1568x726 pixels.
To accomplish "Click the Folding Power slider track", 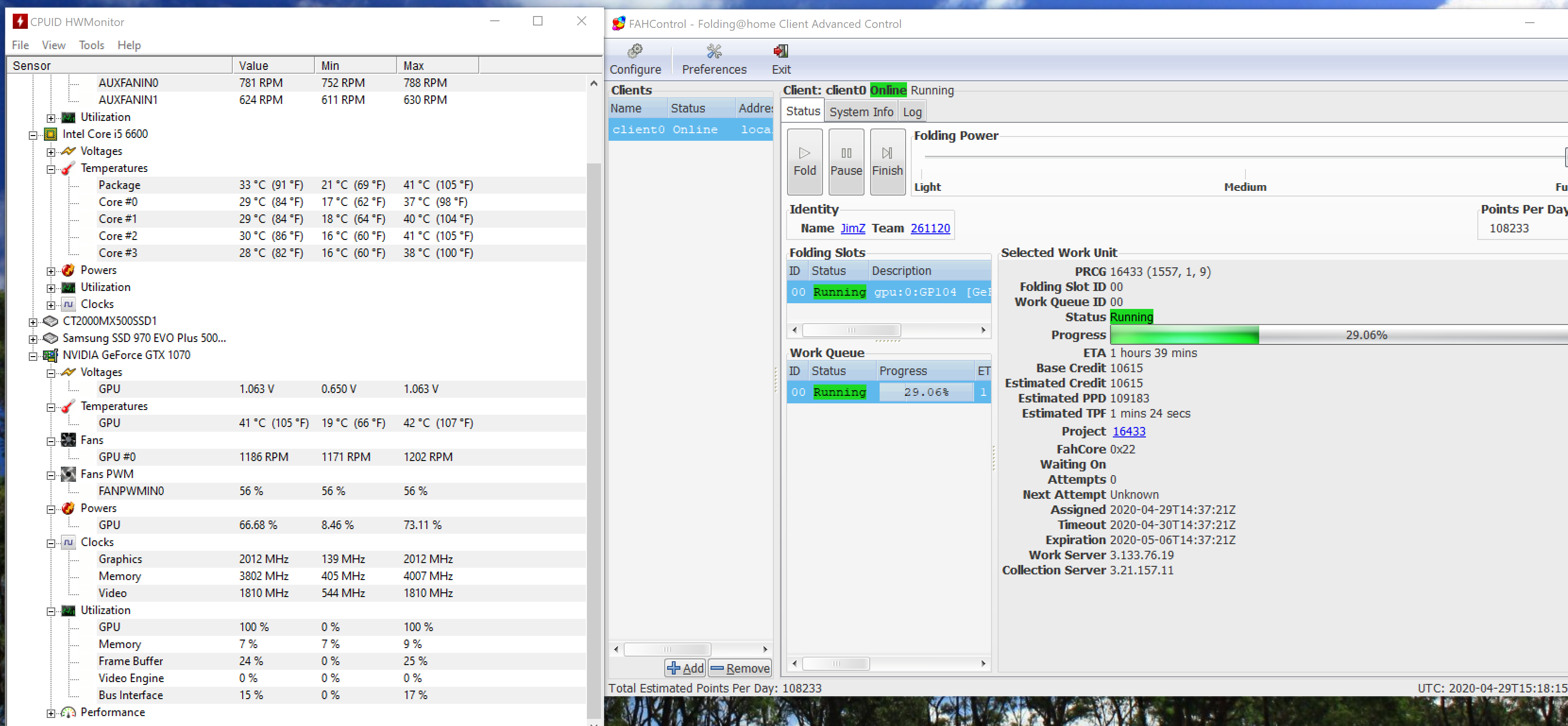I will [1244, 156].
